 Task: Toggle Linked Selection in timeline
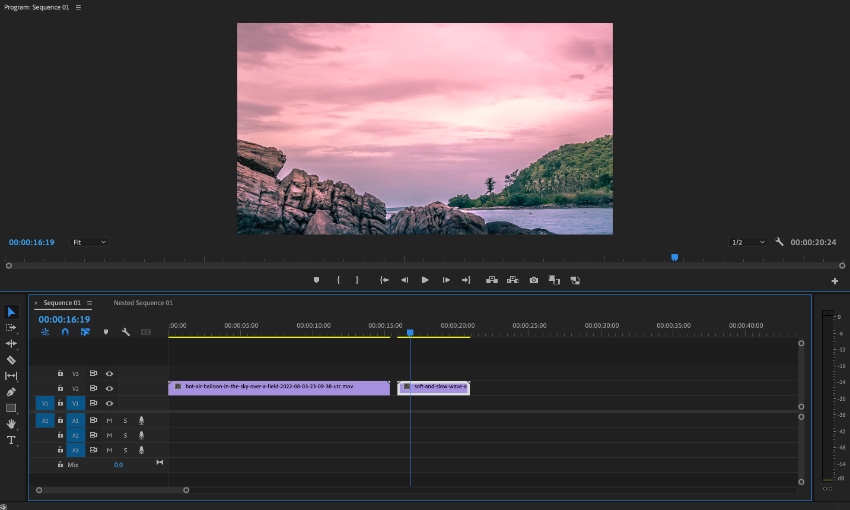click(85, 332)
